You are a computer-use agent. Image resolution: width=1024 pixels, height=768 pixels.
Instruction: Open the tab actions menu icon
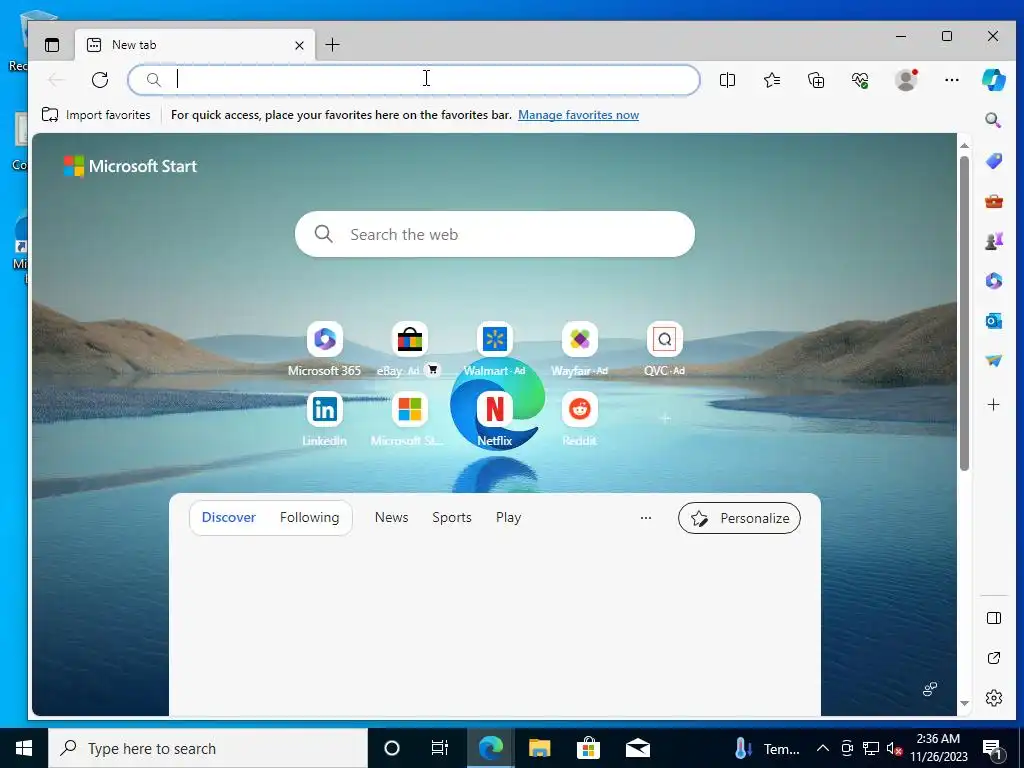pos(52,45)
